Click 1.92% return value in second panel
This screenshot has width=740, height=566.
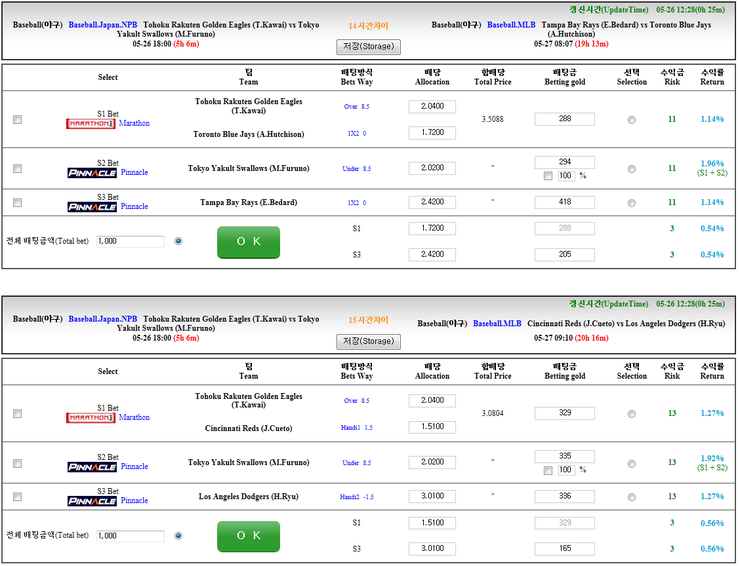coord(712,458)
